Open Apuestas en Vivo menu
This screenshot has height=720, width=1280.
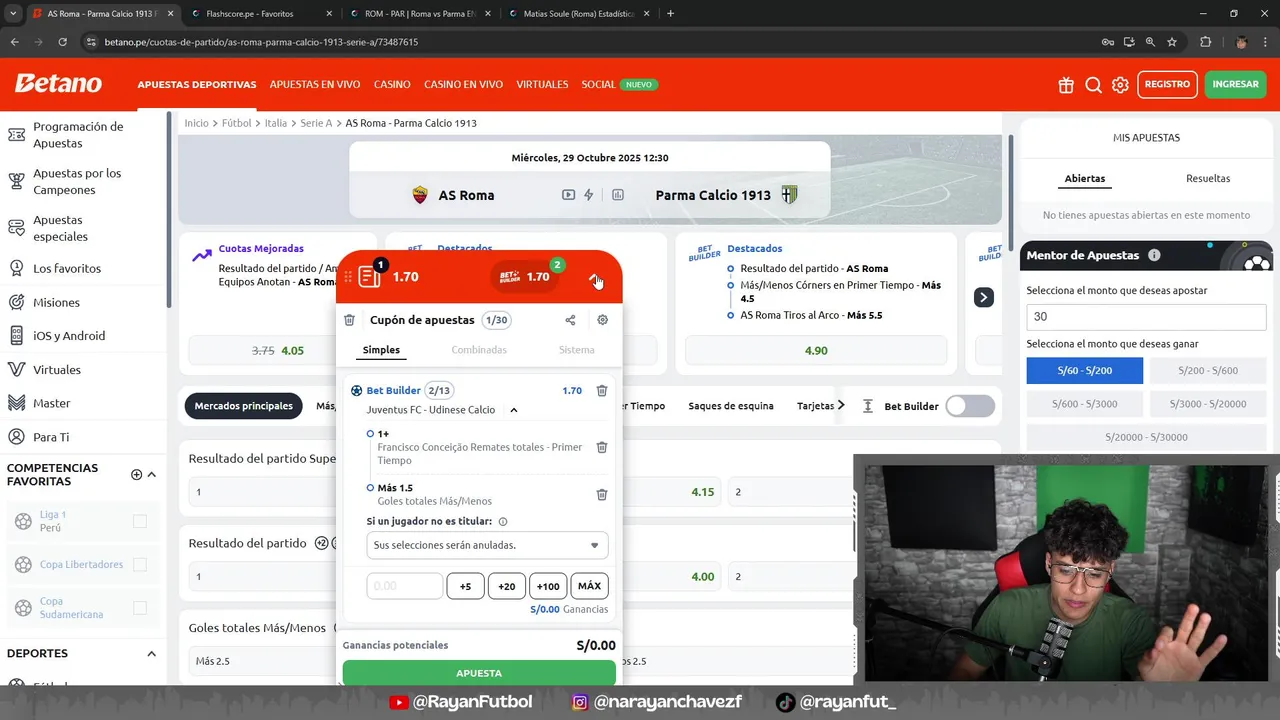(315, 85)
